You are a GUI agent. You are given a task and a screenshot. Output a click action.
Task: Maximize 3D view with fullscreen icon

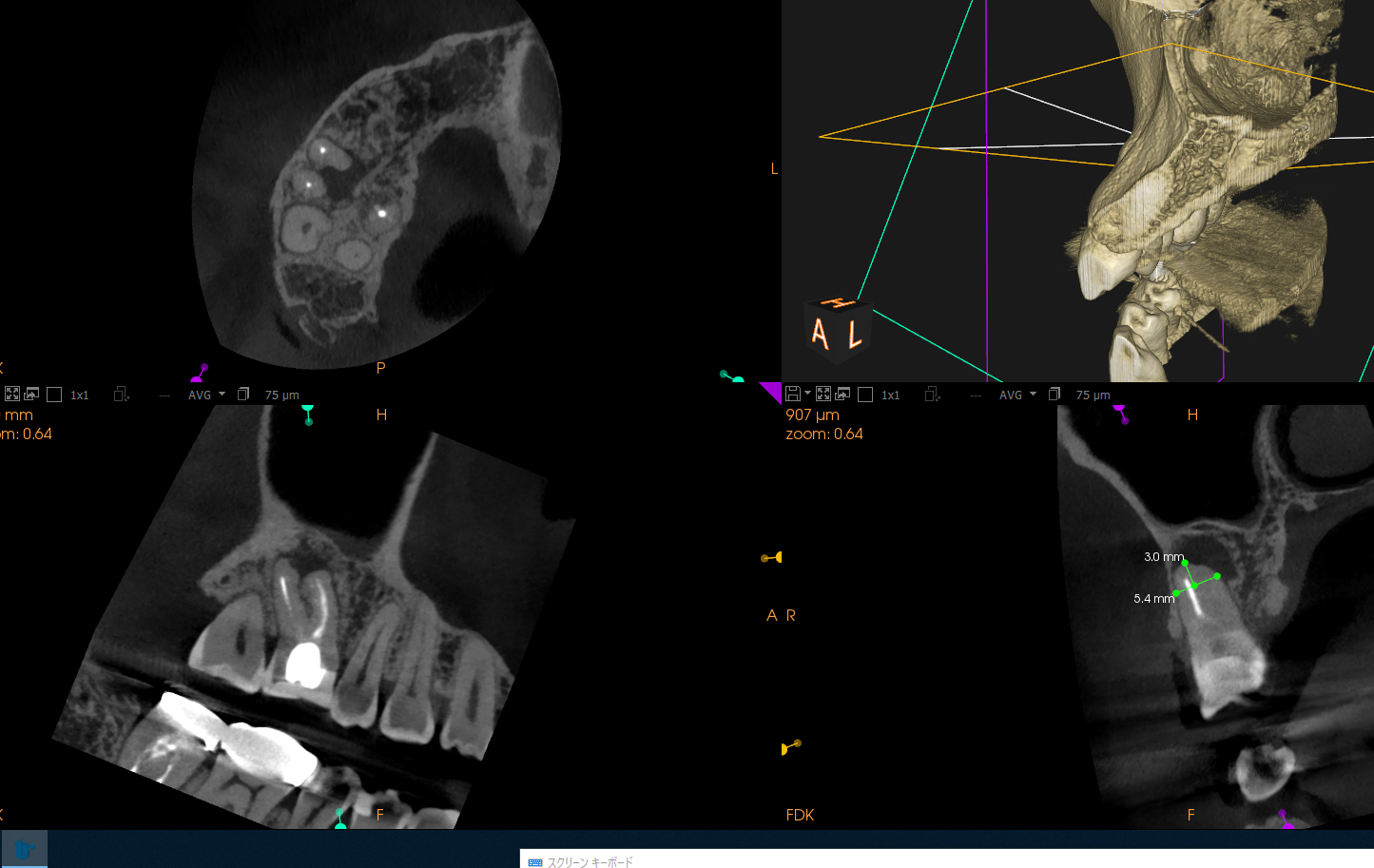pyautogui.click(x=823, y=394)
